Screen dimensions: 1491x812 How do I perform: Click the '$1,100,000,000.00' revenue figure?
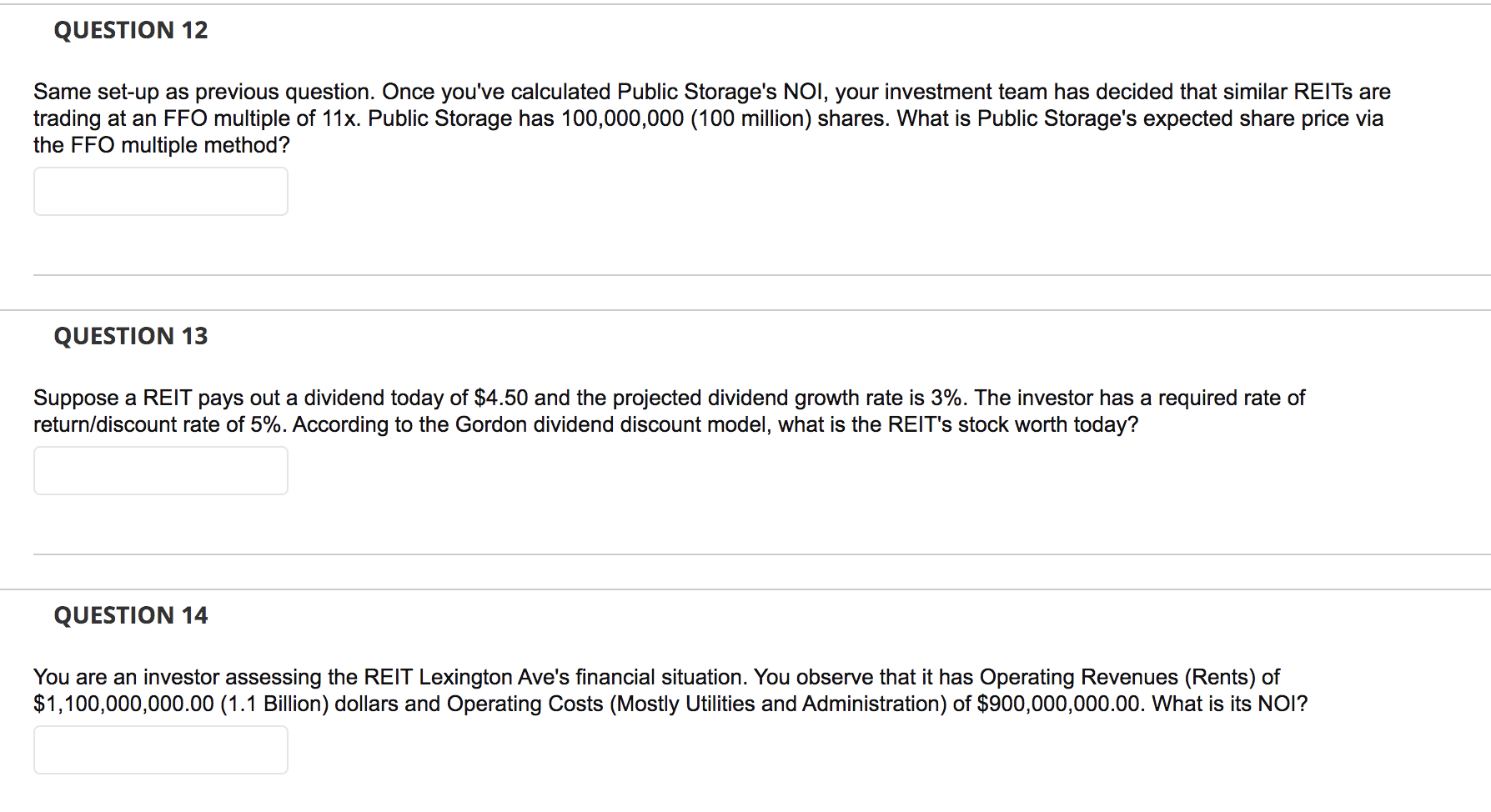point(124,704)
